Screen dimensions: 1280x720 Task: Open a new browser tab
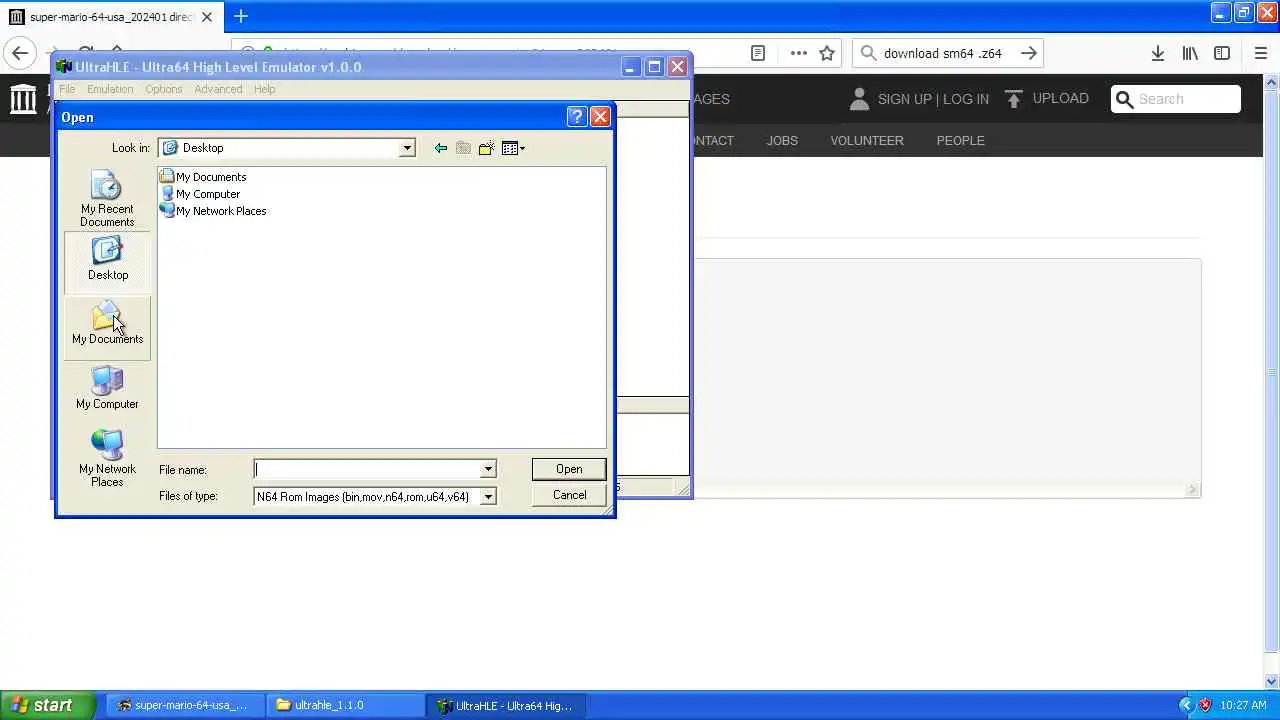click(x=240, y=16)
